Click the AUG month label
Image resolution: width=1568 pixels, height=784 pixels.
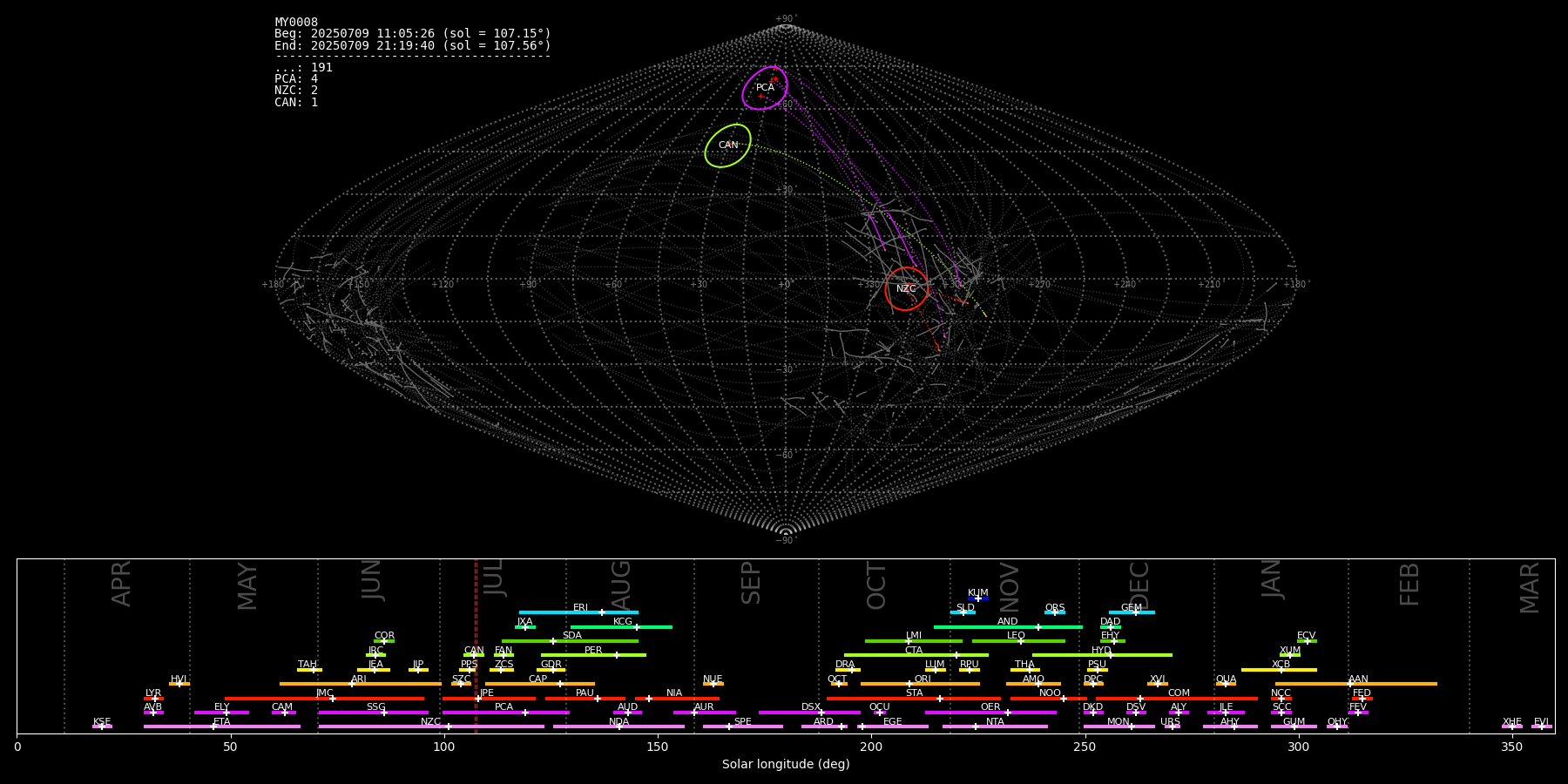pos(620,585)
